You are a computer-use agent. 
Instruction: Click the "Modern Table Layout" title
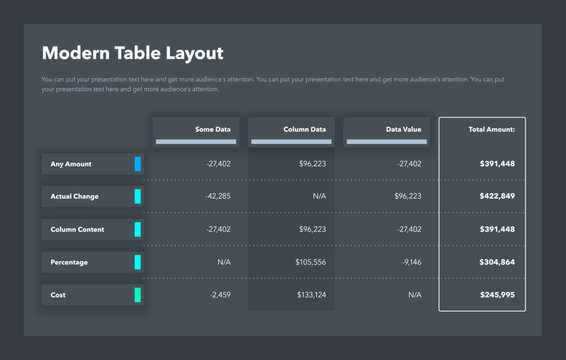tap(132, 53)
